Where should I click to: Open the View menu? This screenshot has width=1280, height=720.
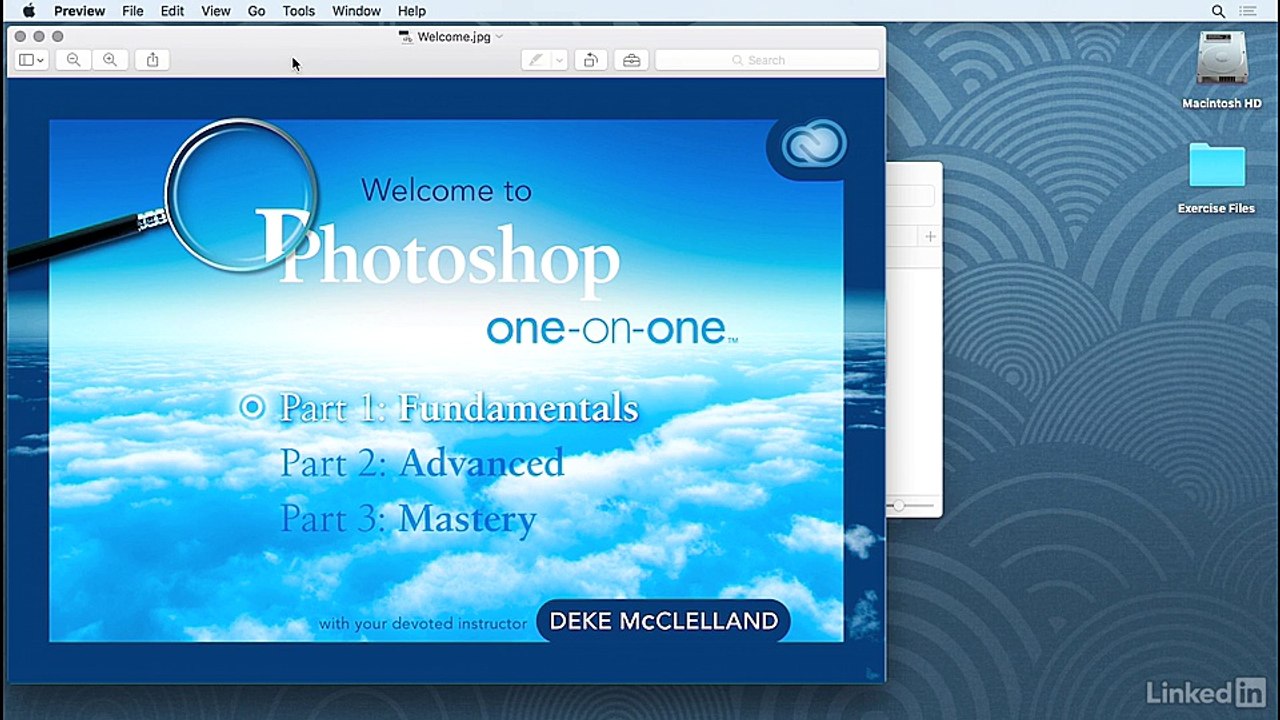(215, 11)
